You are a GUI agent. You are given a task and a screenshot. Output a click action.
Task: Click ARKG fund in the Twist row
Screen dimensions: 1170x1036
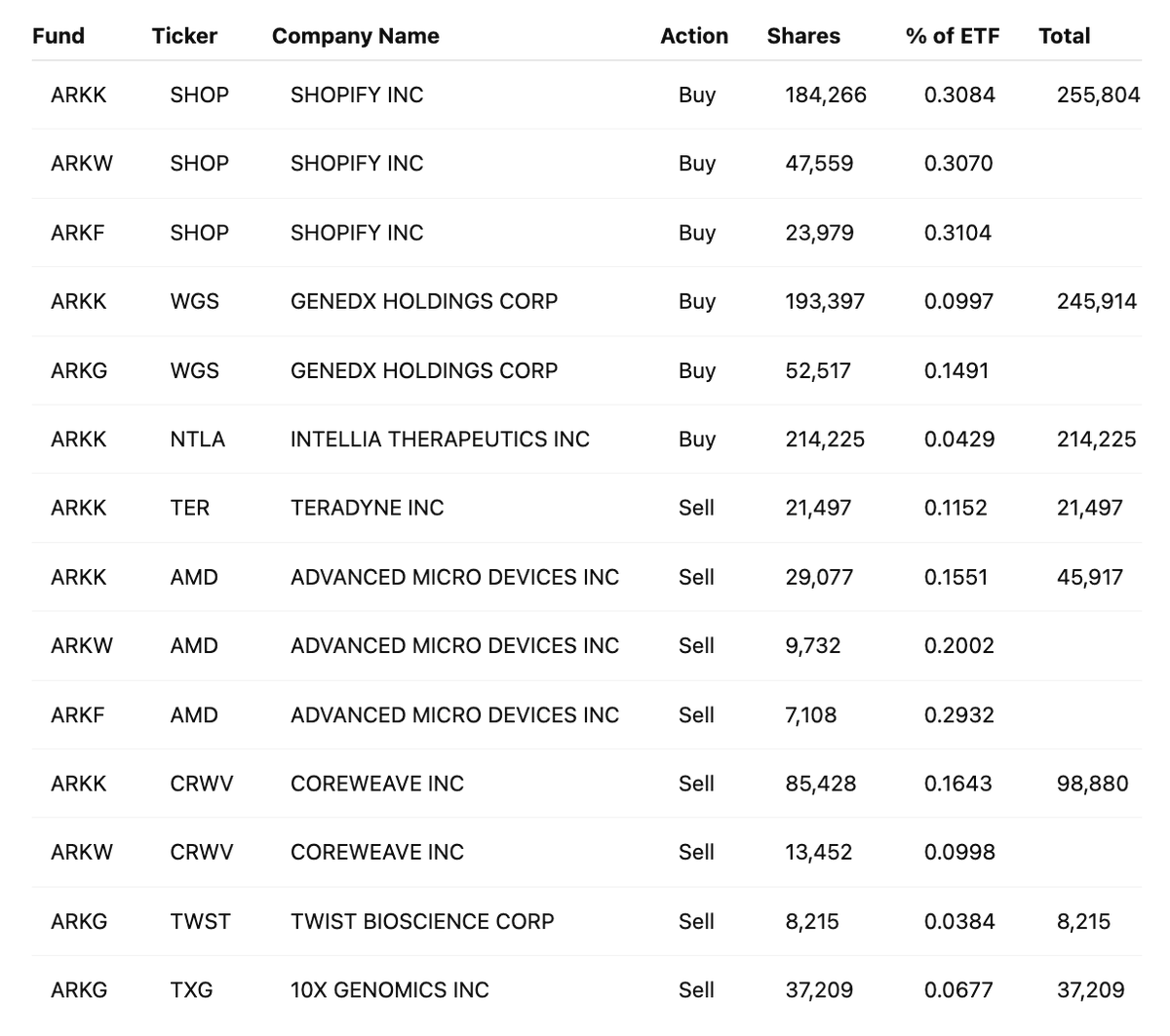[x=79, y=921]
